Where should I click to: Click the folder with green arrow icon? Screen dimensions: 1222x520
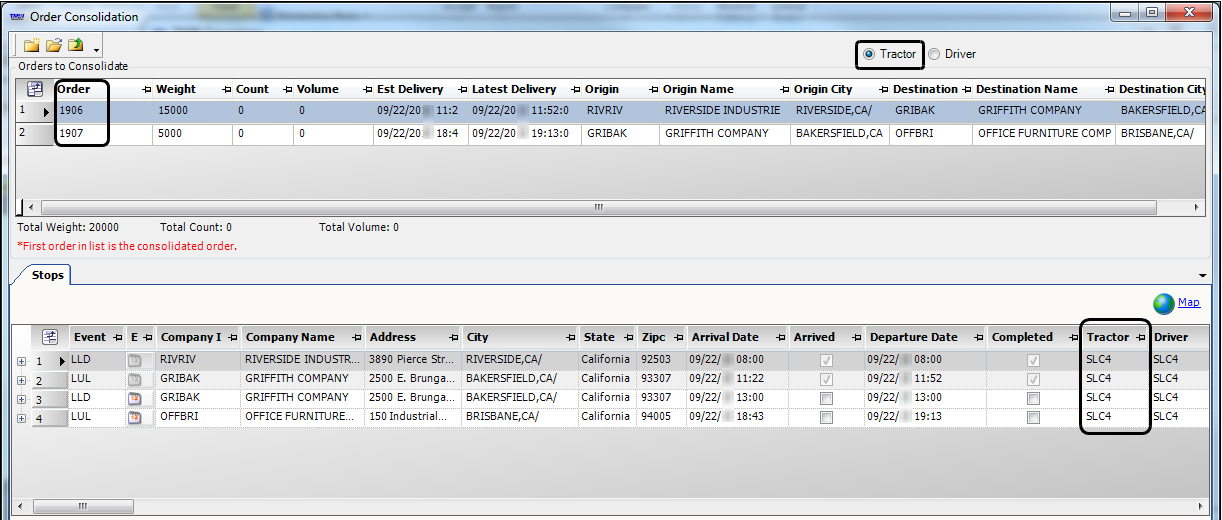75,46
